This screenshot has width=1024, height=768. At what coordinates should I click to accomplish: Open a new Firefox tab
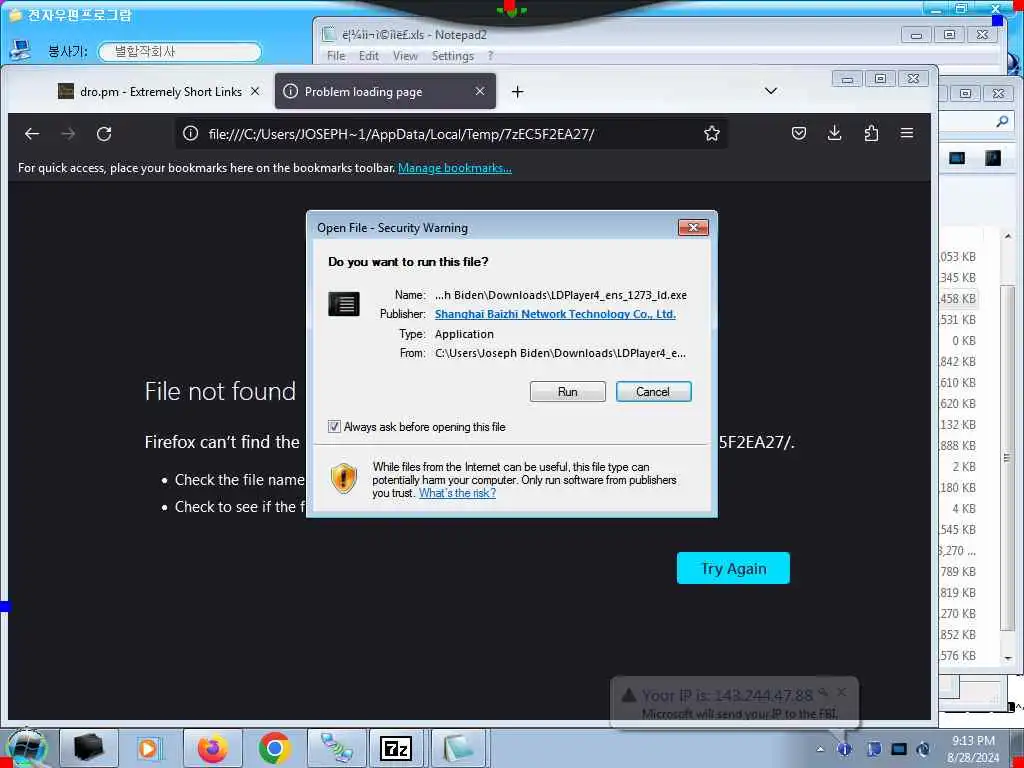coord(517,92)
